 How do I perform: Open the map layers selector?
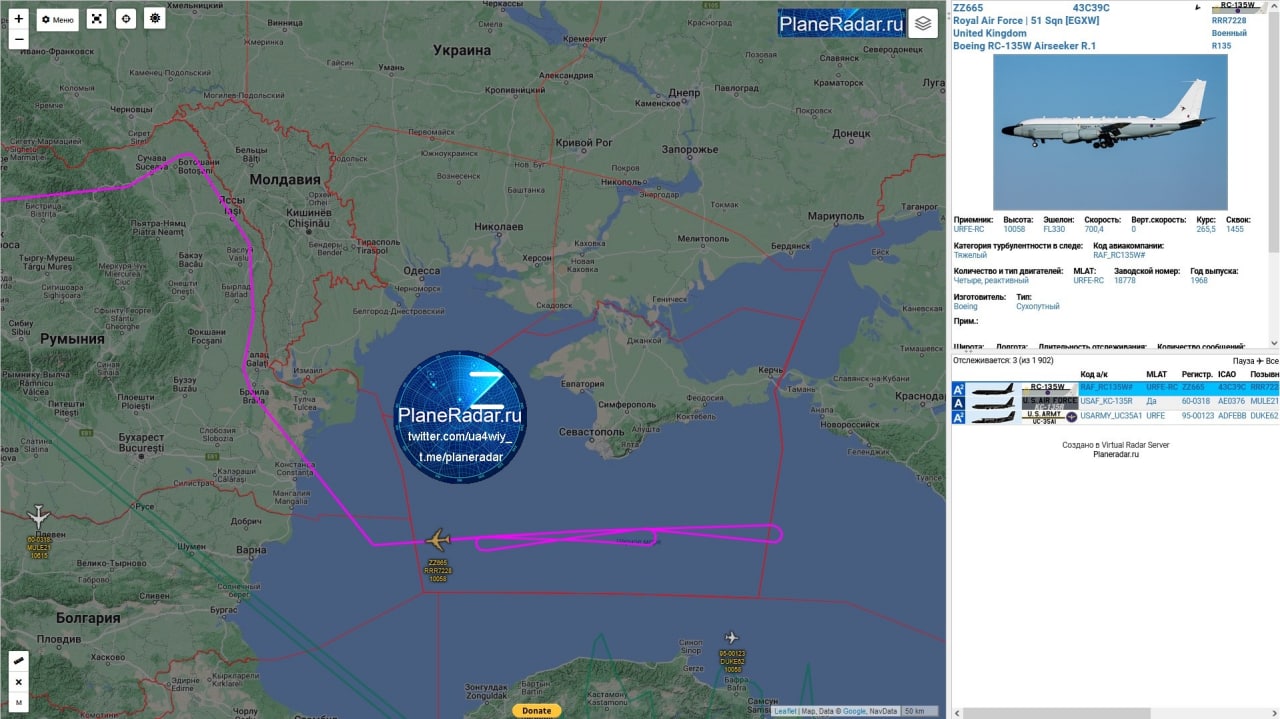[x=923, y=23]
